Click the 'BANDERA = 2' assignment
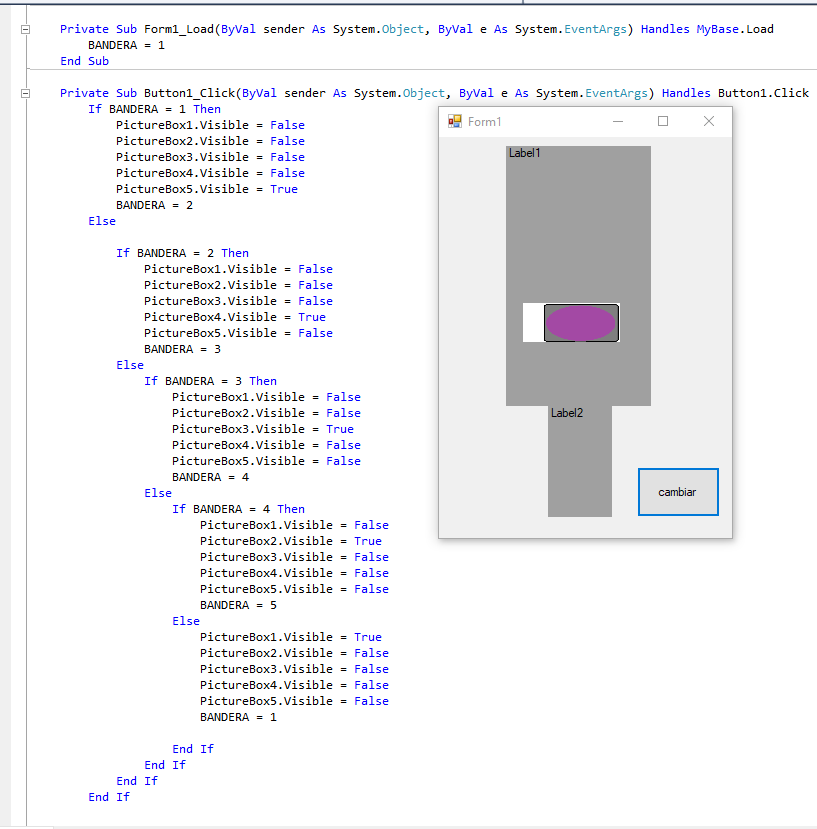 tap(154, 205)
